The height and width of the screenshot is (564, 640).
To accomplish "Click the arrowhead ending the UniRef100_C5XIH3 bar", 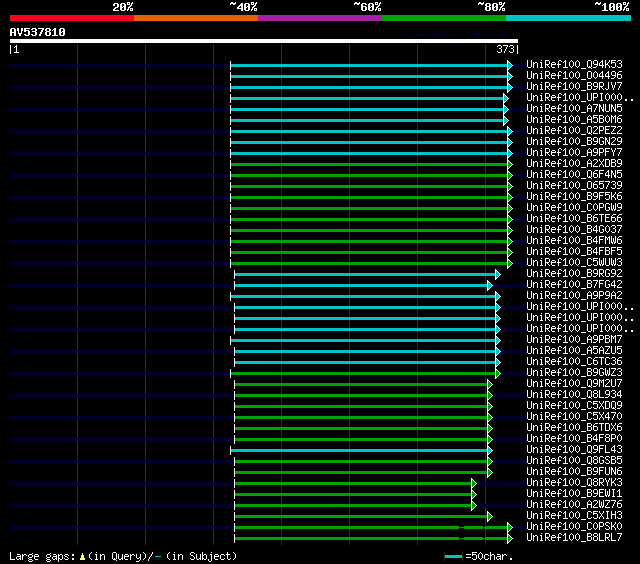I will (x=489, y=516).
